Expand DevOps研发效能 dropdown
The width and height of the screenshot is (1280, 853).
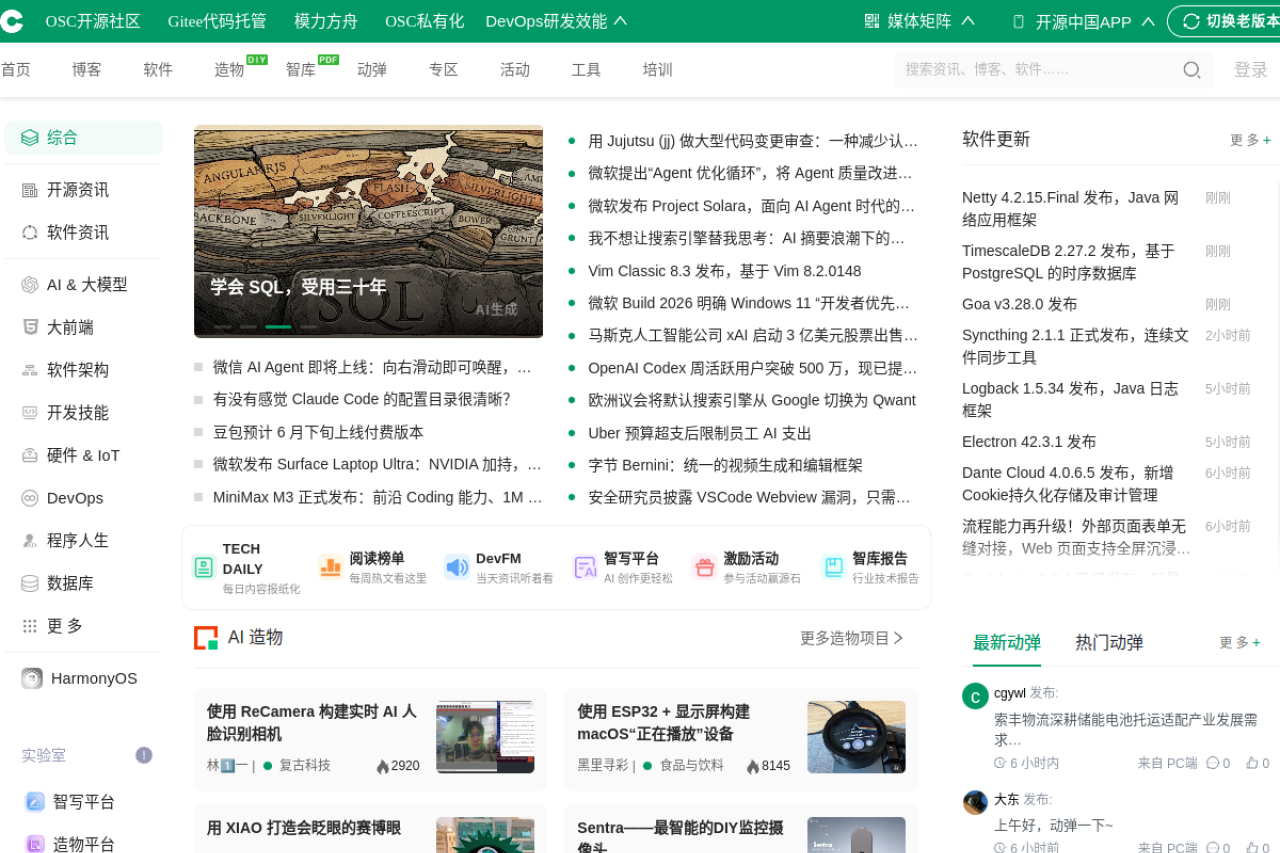point(556,21)
